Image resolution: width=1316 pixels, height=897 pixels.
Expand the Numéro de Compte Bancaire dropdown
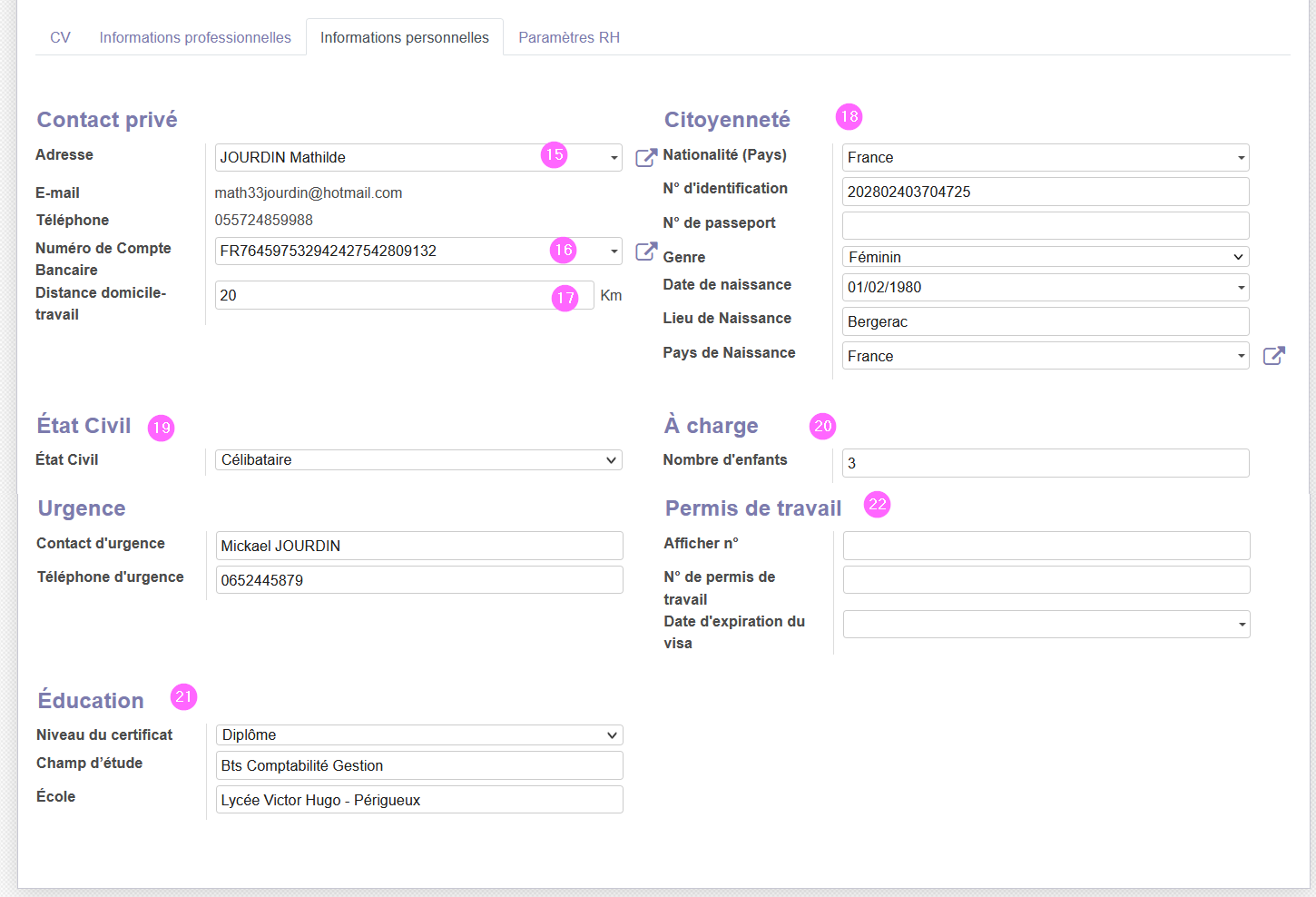614,251
